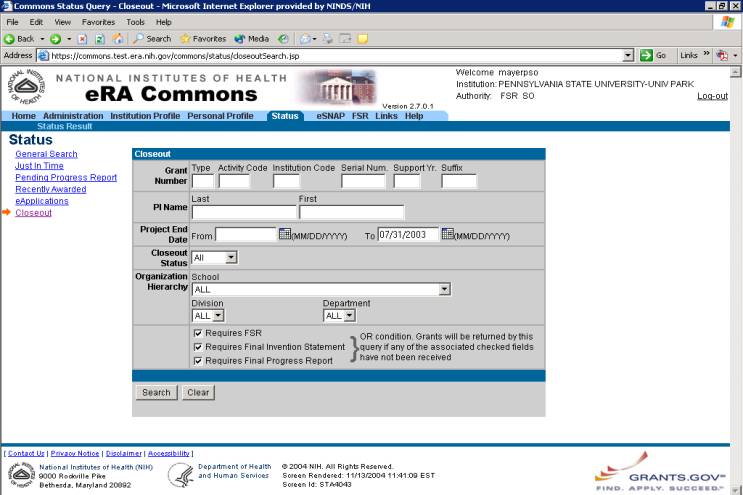Image resolution: width=743 pixels, height=495 pixels.
Task: Open the eApplications link
Action: tap(42, 201)
